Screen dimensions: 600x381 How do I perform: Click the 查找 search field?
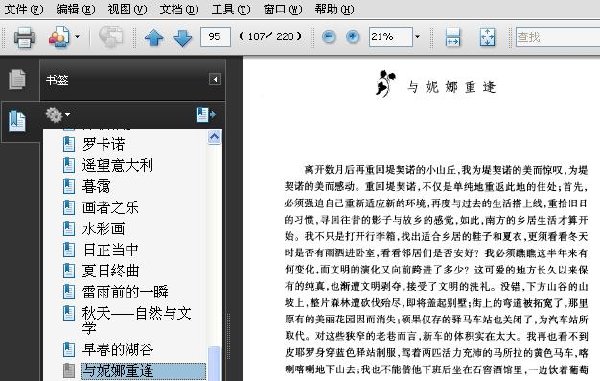pyautogui.click(x=558, y=37)
